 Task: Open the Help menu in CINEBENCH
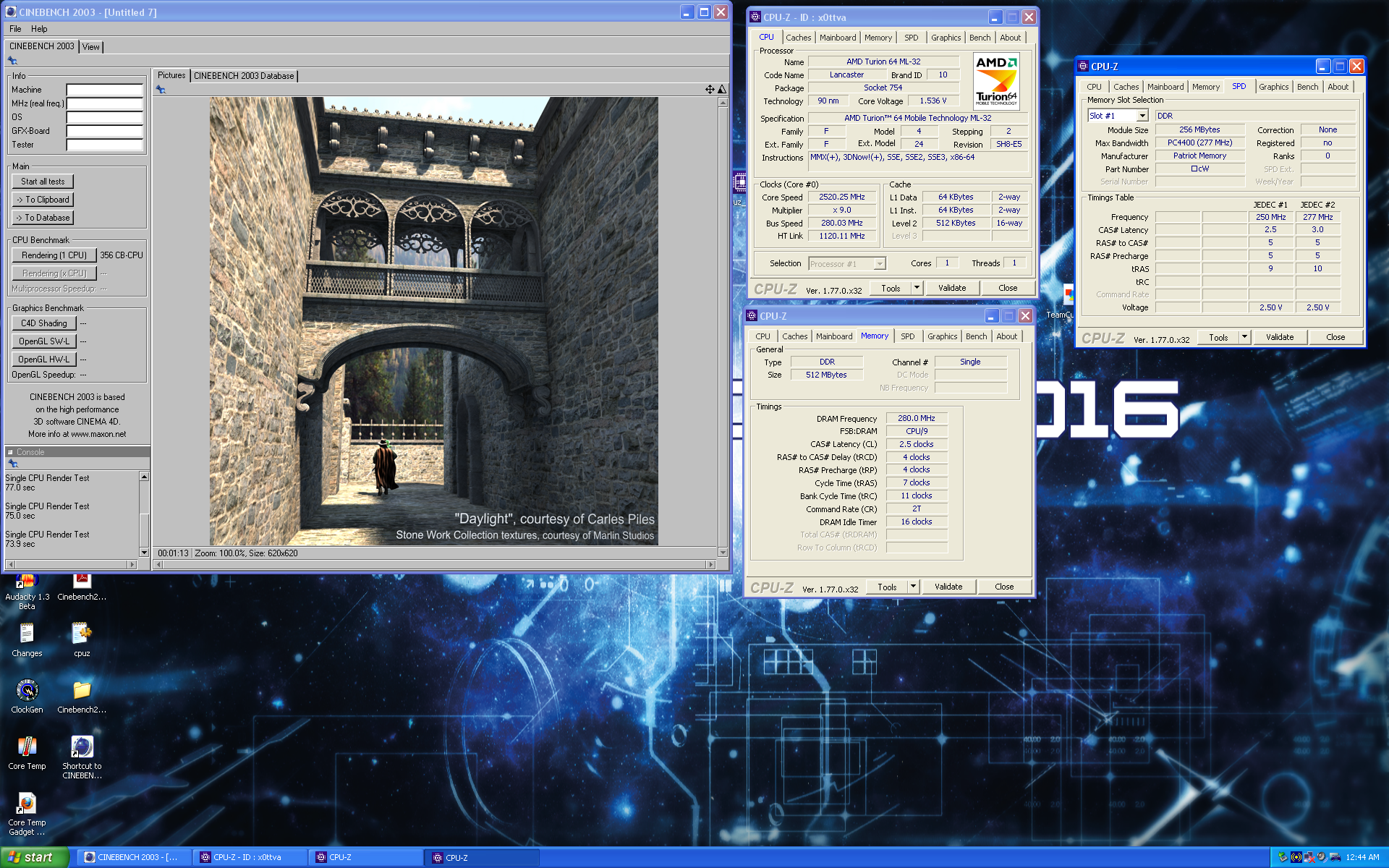[x=39, y=29]
